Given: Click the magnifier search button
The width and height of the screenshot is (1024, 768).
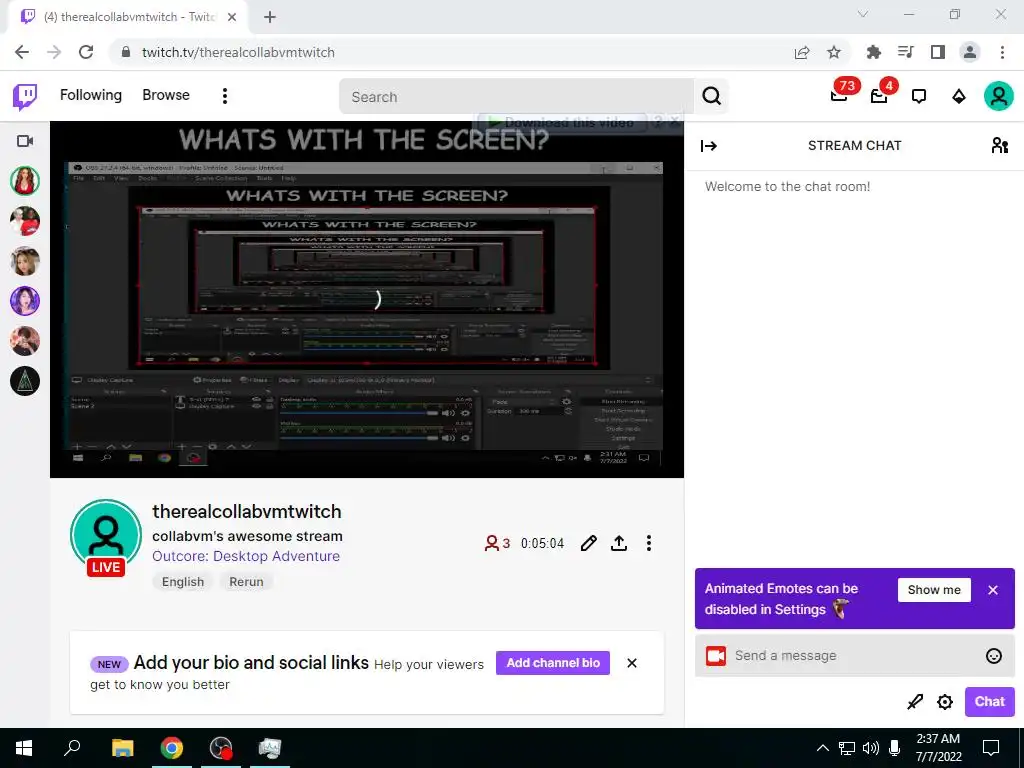Looking at the screenshot, I should coord(712,97).
